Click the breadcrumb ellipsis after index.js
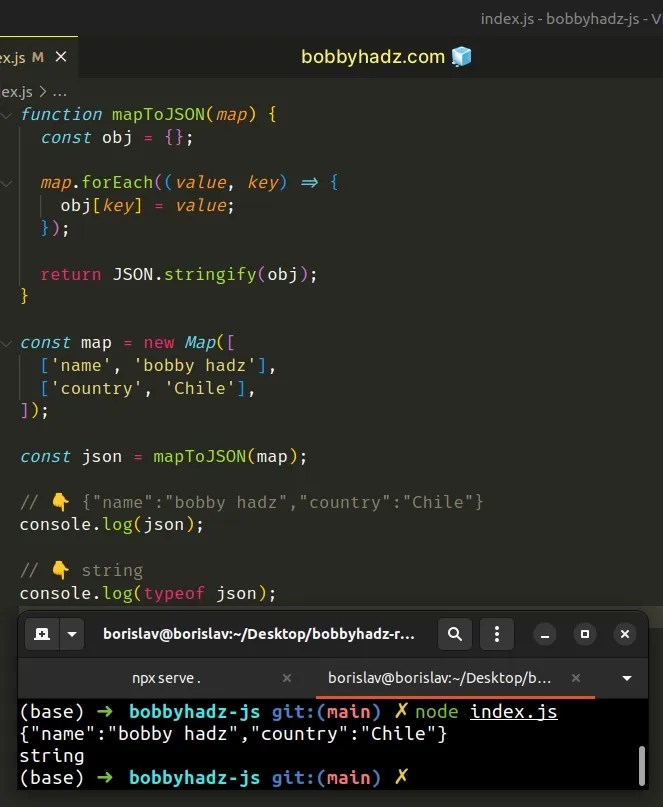This screenshot has width=663, height=807. click(x=60, y=93)
